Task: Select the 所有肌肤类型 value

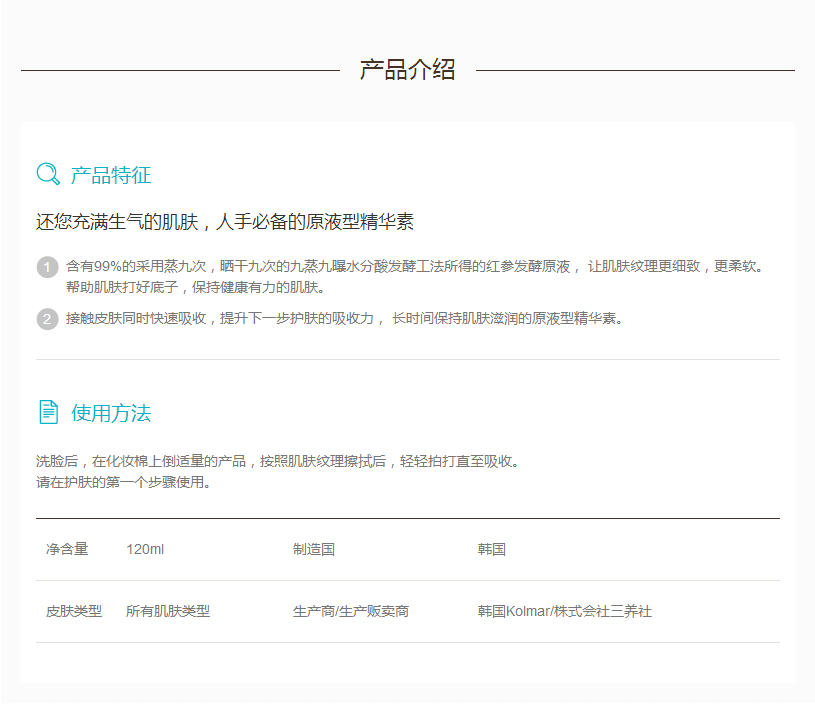Action: click(x=168, y=611)
